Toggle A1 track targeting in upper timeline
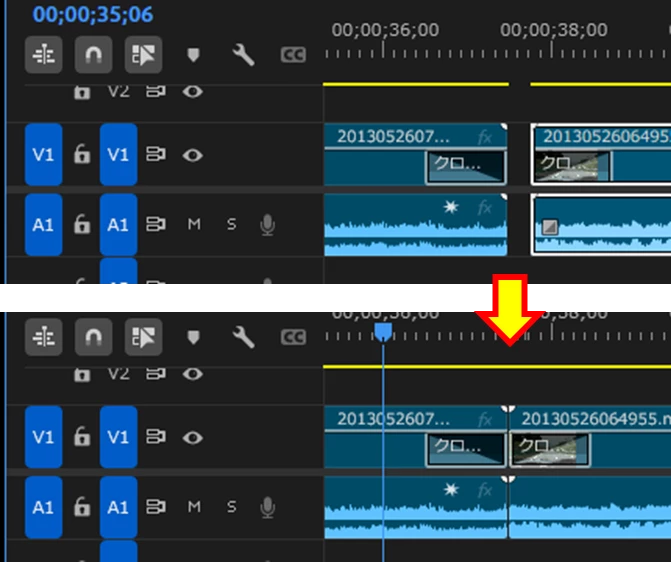The width and height of the screenshot is (671, 562). point(119,225)
